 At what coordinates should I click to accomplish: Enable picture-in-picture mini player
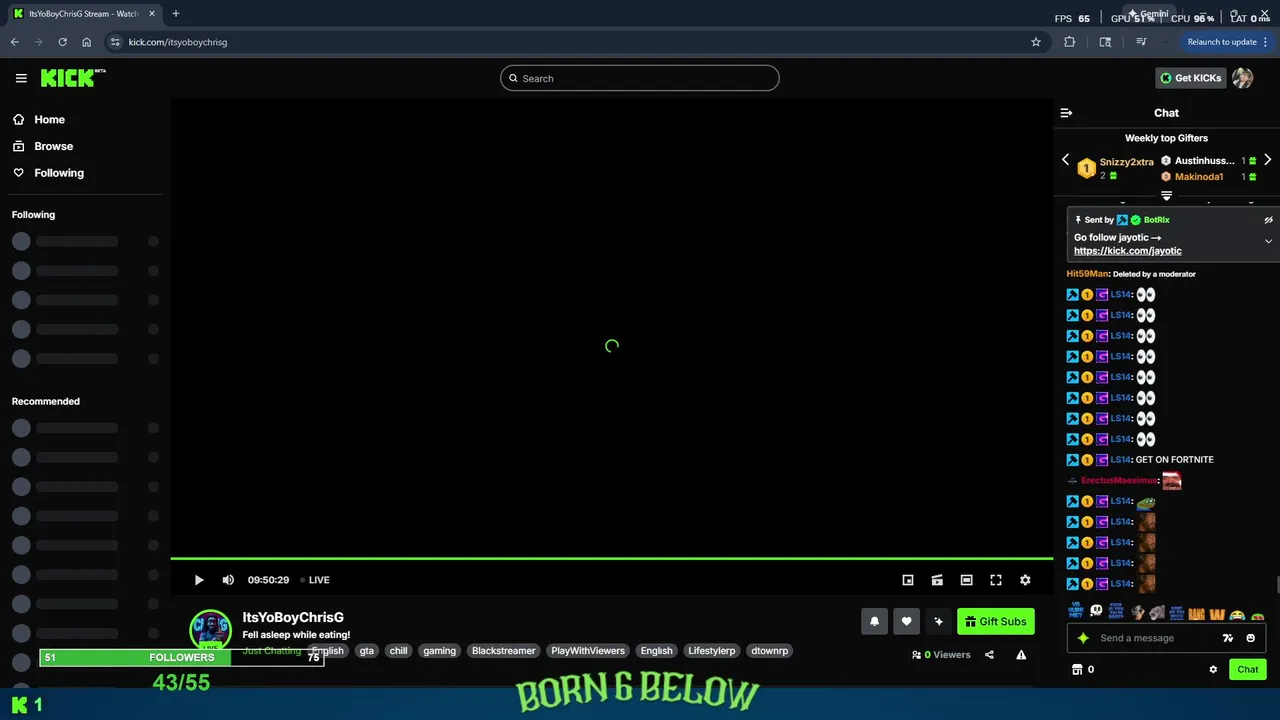point(908,580)
